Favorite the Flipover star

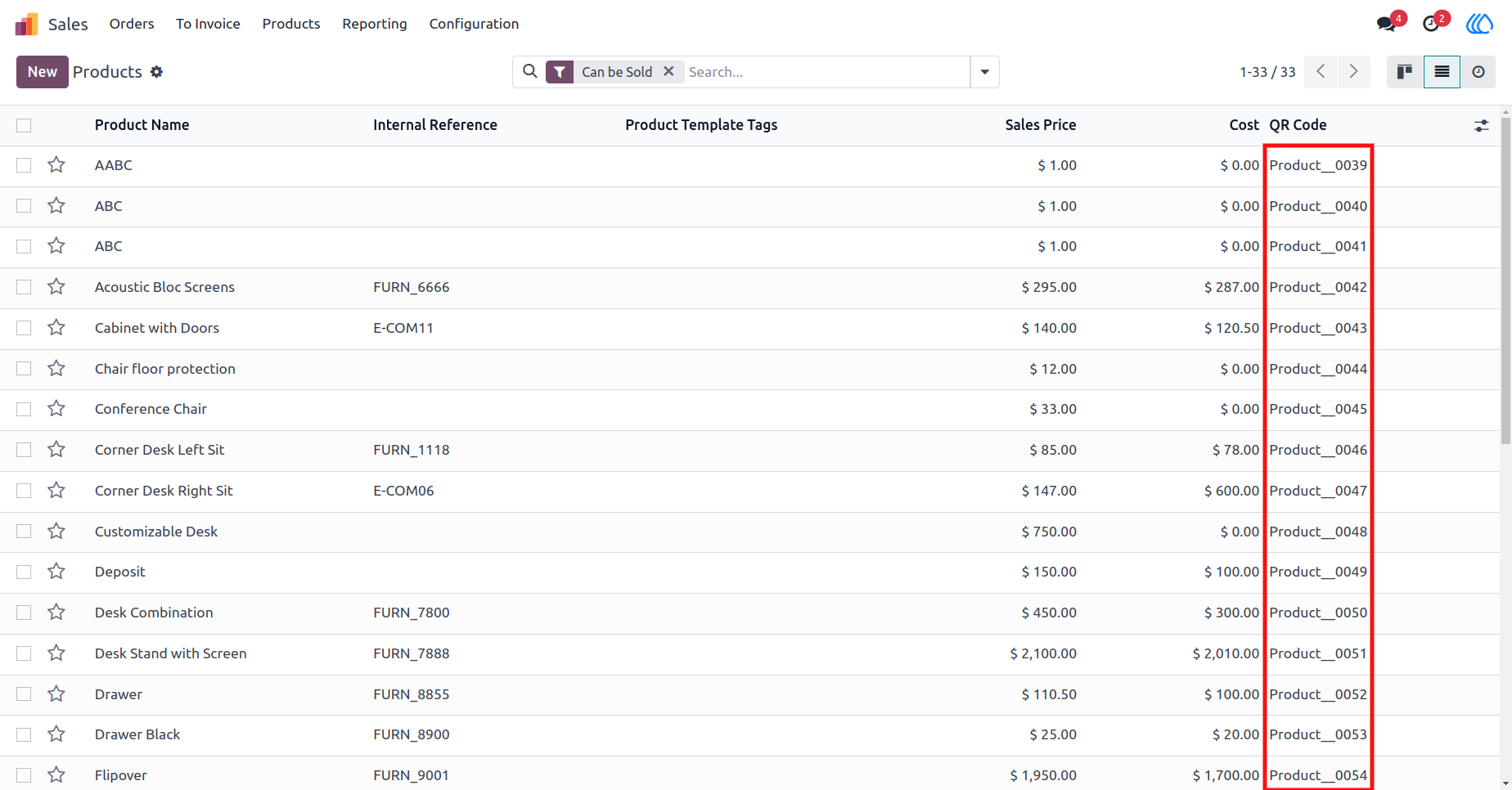(56, 775)
